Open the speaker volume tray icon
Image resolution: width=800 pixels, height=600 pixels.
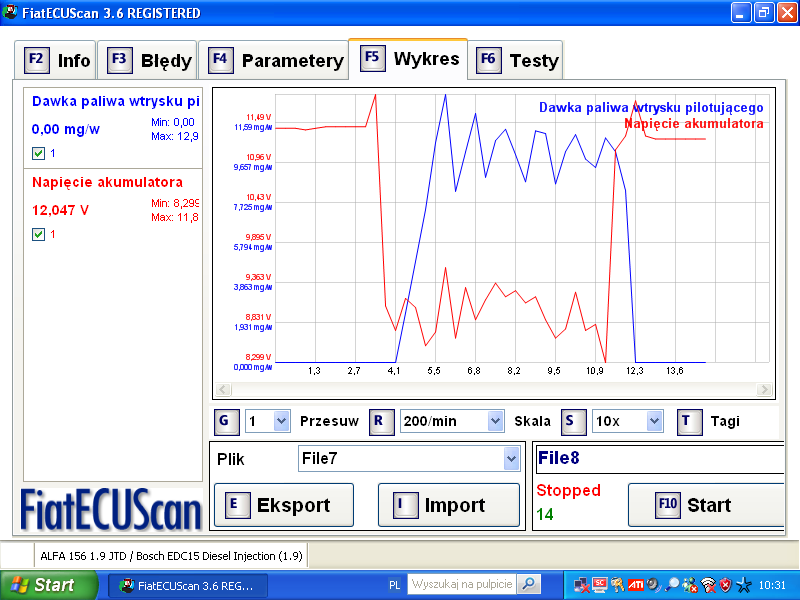pos(654,585)
